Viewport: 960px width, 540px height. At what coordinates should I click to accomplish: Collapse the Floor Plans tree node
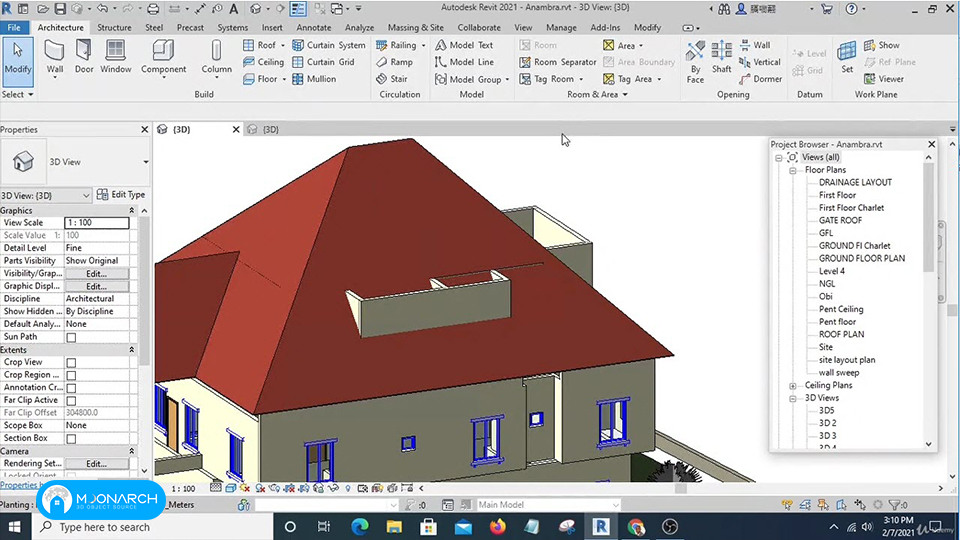[x=793, y=171]
